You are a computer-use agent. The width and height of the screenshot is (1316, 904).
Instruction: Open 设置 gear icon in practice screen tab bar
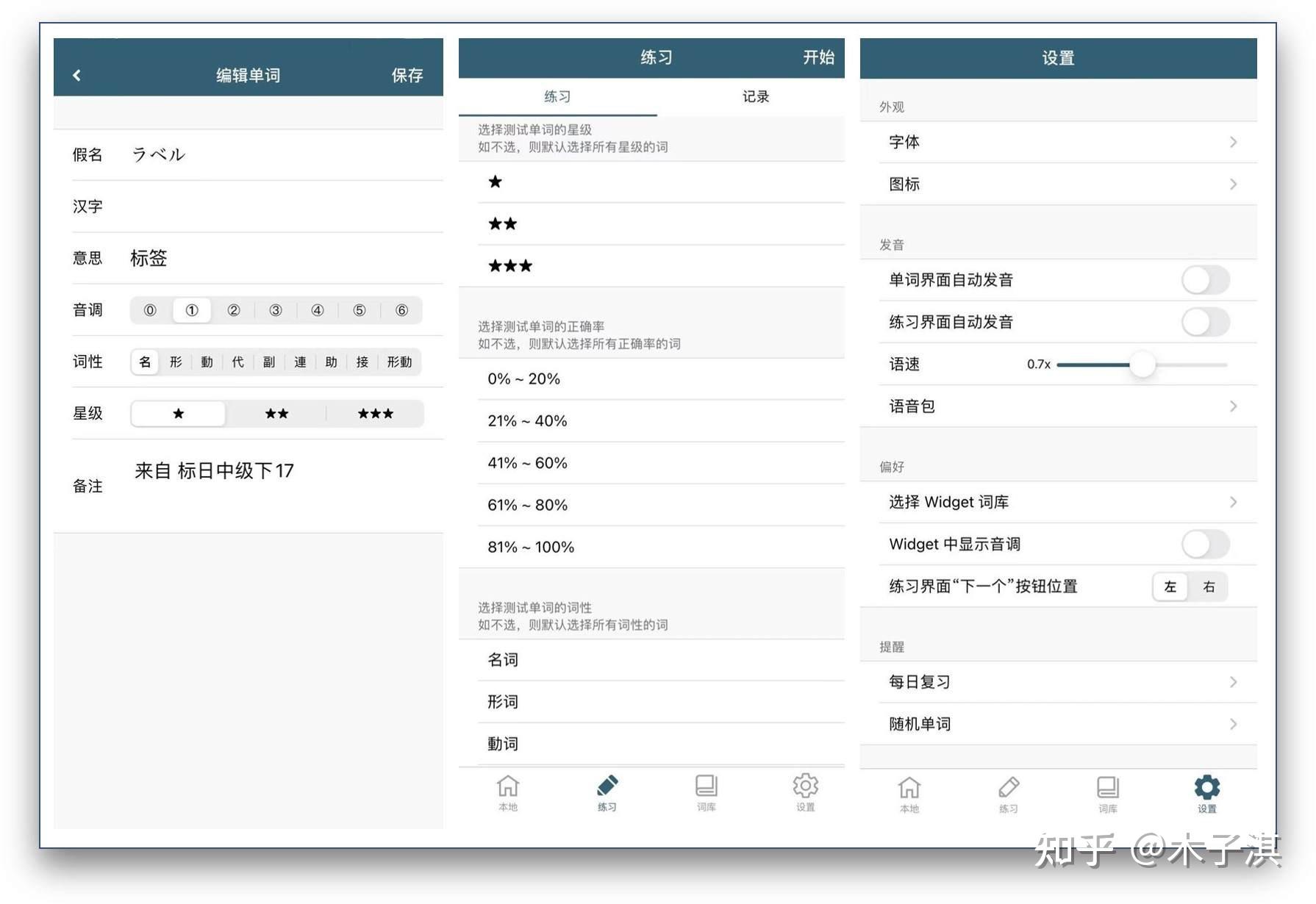tap(806, 792)
